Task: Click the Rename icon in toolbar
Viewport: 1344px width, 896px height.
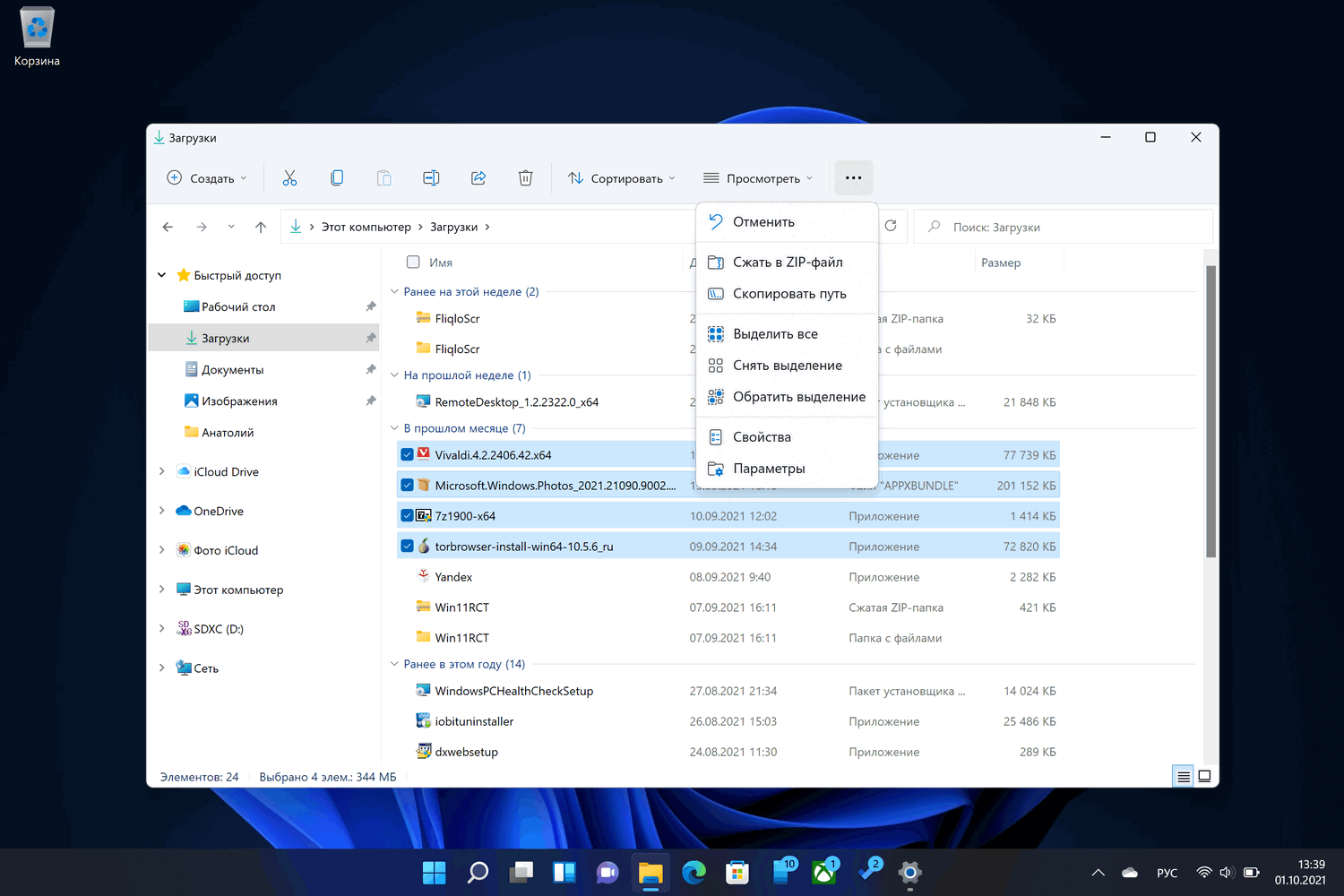Action: coord(431,178)
